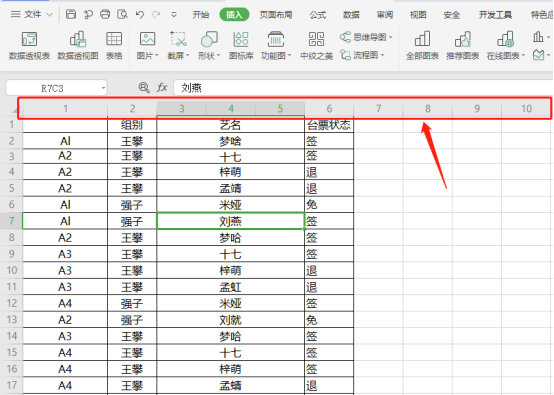Insert a PivotTable via 数据透视表 icon
The height and width of the screenshot is (395, 554).
(29, 45)
